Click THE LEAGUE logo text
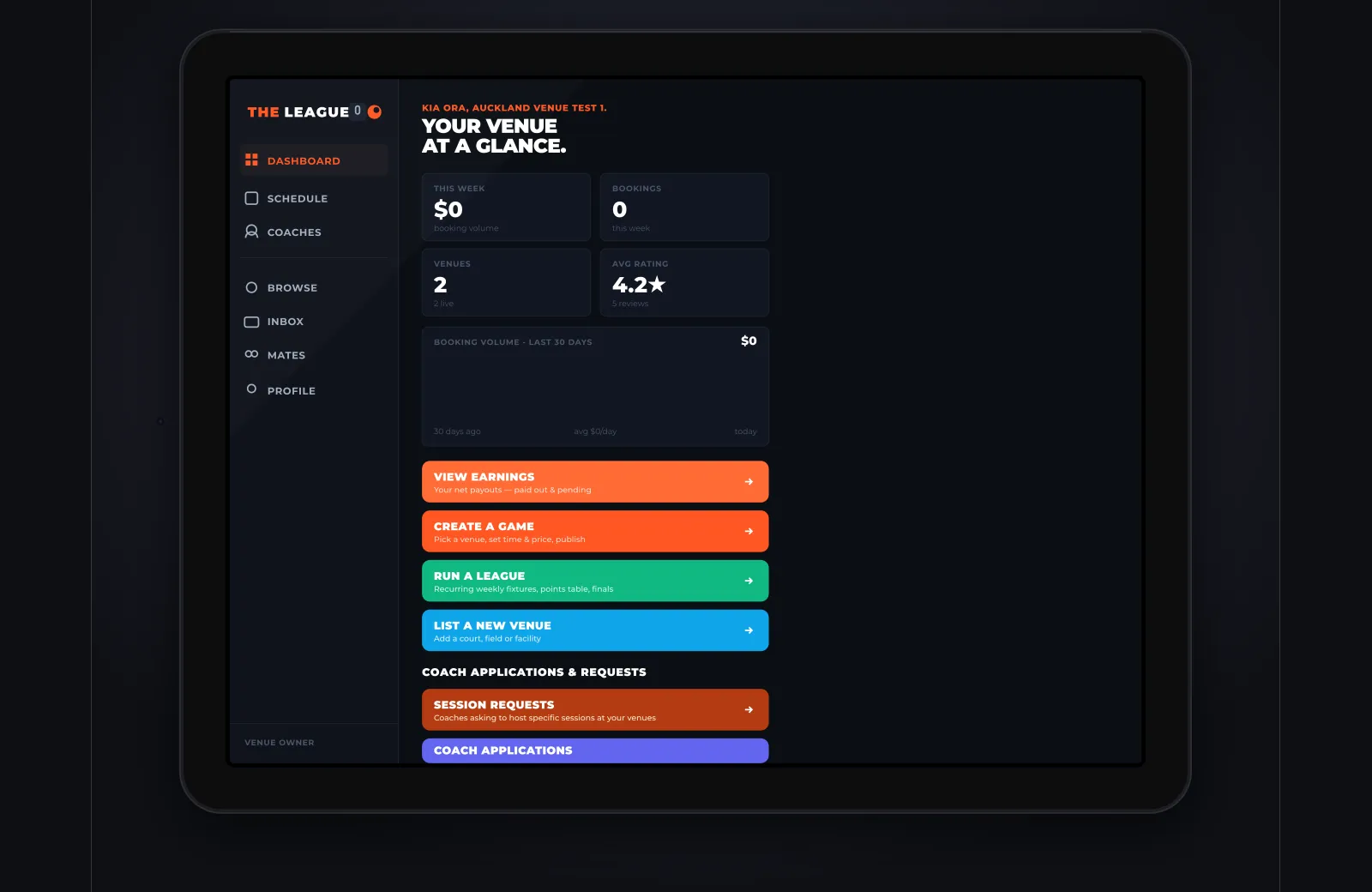Image resolution: width=1372 pixels, height=892 pixels. (298, 112)
